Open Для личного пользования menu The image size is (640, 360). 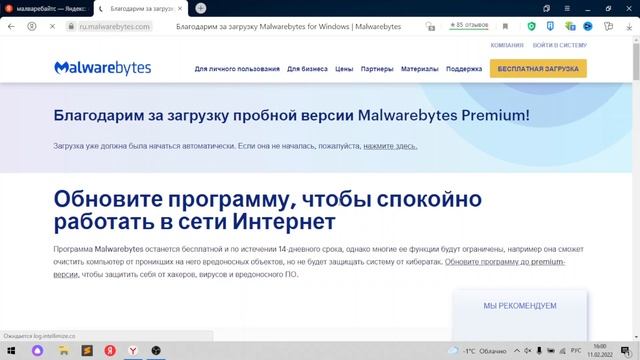237,69
